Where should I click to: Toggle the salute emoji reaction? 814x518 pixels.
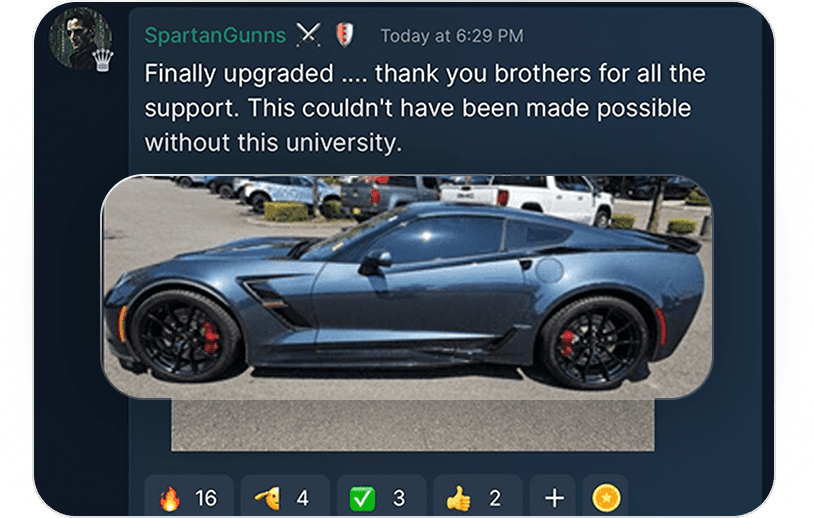click(x=285, y=497)
